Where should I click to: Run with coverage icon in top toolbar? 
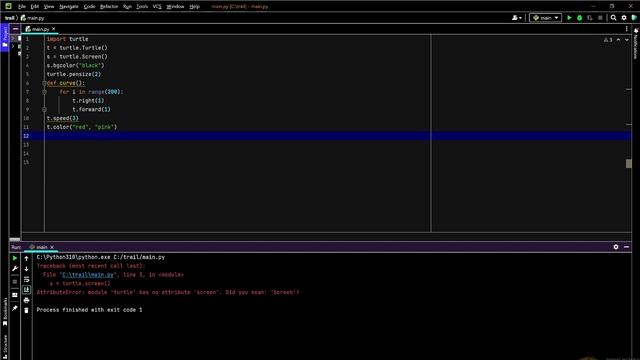pos(590,18)
